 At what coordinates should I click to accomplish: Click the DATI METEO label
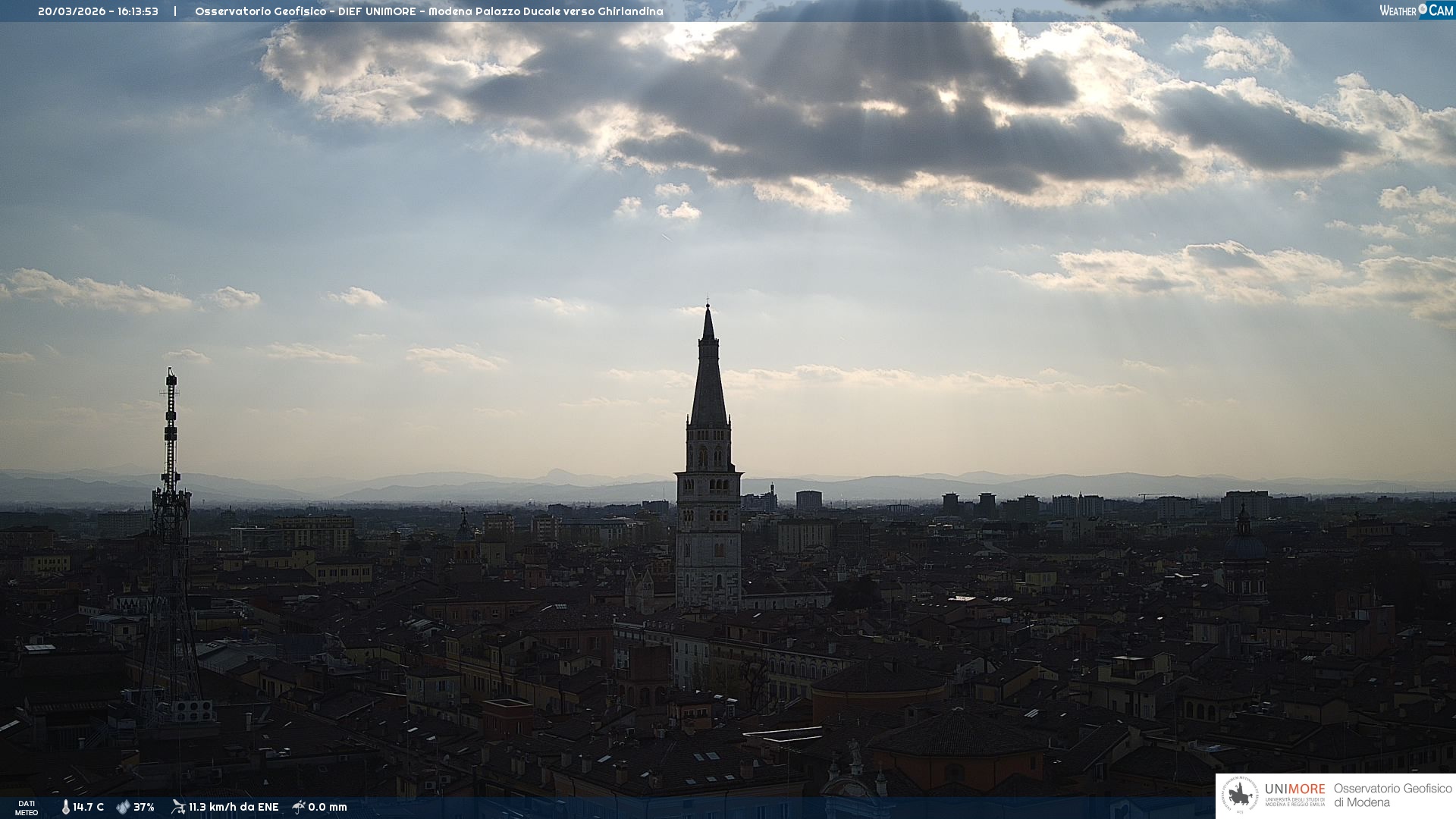[x=27, y=808]
